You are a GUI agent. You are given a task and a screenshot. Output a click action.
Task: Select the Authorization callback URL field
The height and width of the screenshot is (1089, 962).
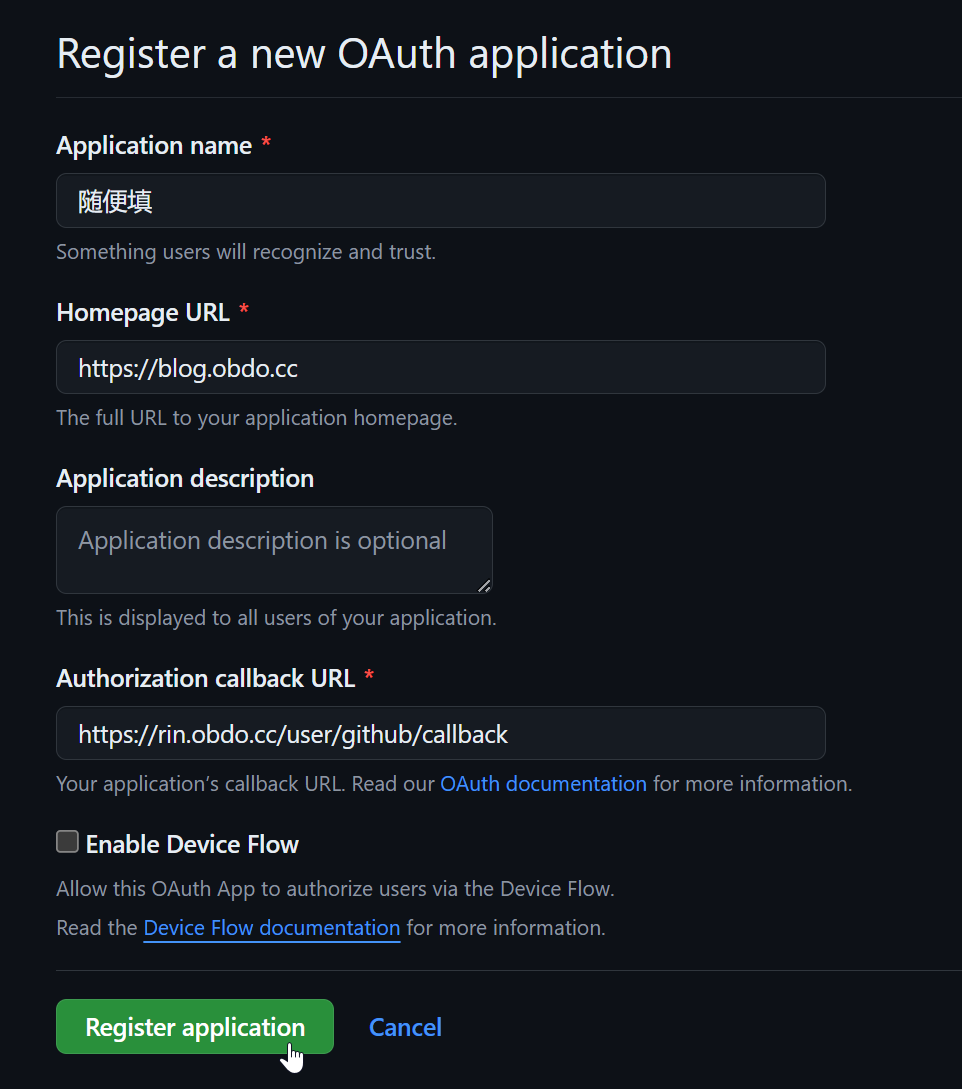[x=440, y=734]
